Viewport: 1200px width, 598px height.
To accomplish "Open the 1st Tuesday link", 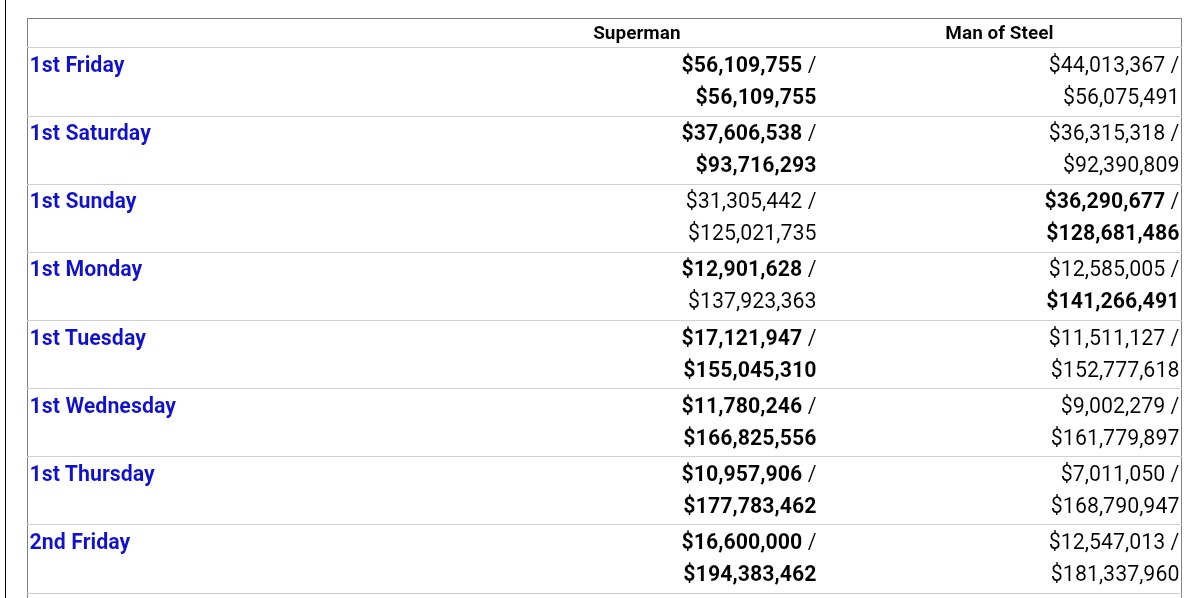I will click(x=88, y=338).
